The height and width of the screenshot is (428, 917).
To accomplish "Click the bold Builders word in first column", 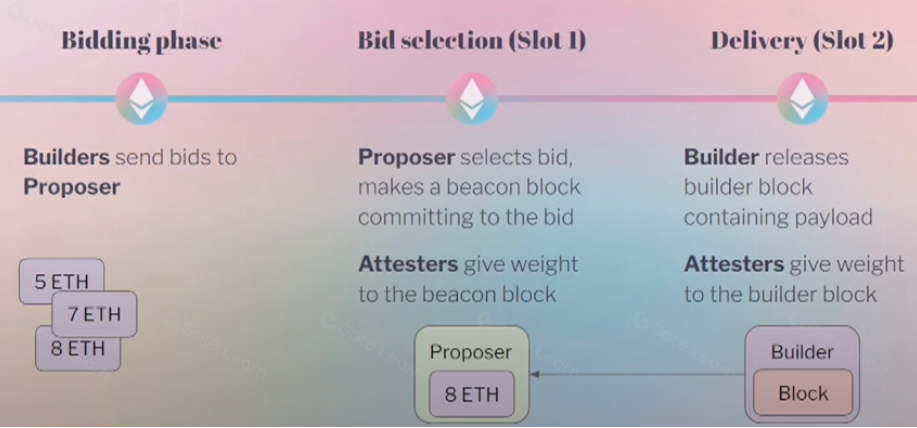I will click(67, 157).
